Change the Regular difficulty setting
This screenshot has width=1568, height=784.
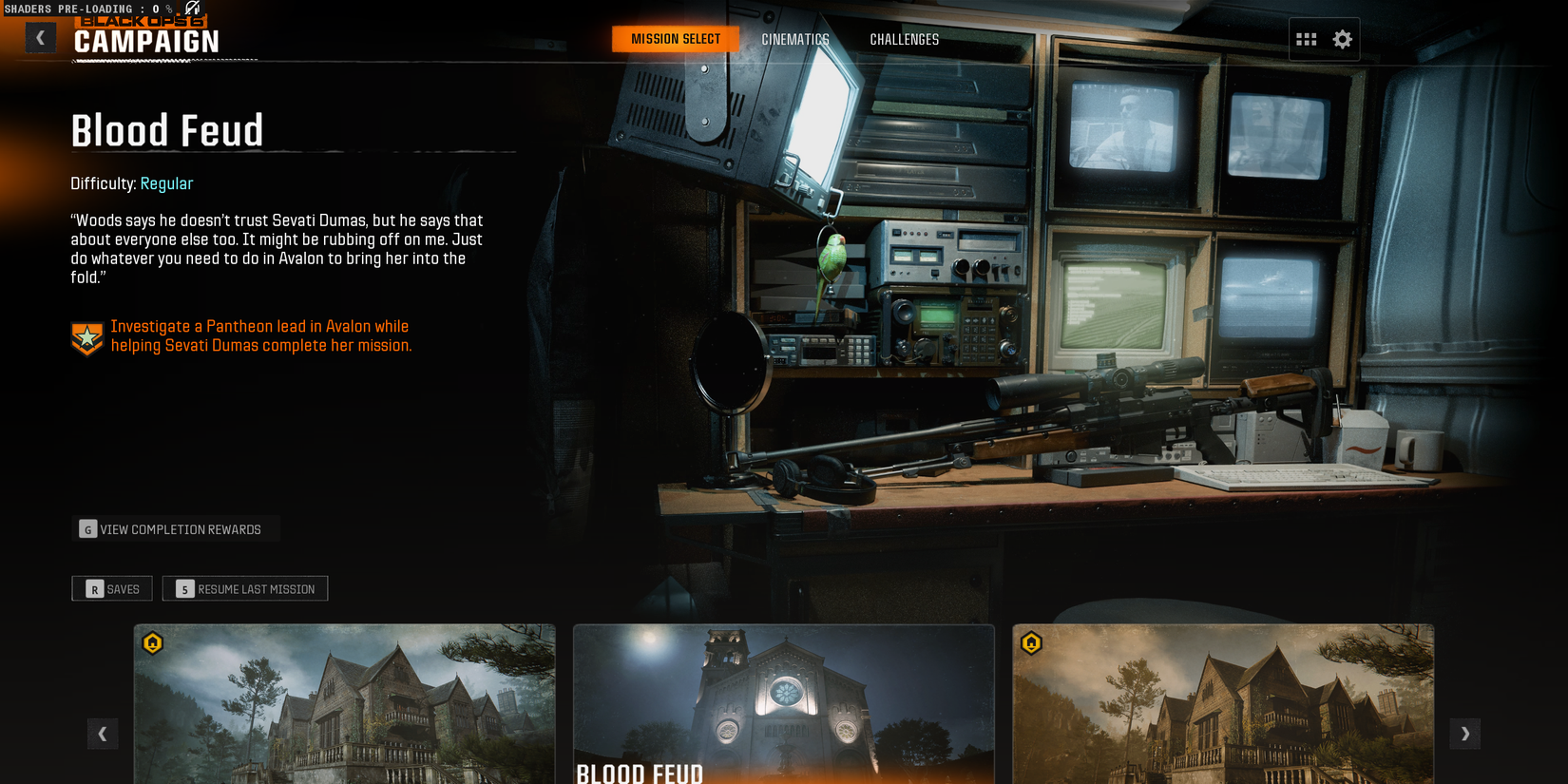(166, 184)
